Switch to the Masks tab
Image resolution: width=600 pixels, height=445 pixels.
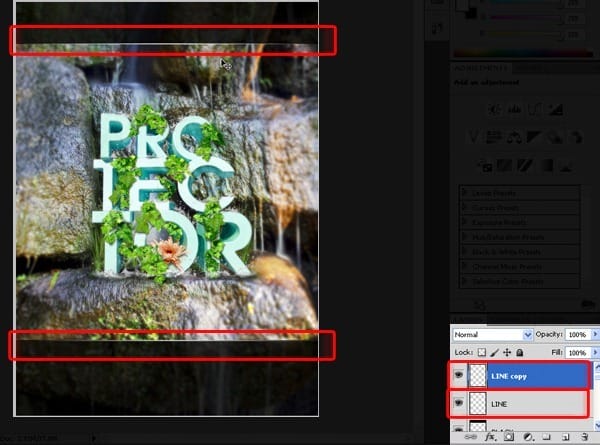click(528, 68)
